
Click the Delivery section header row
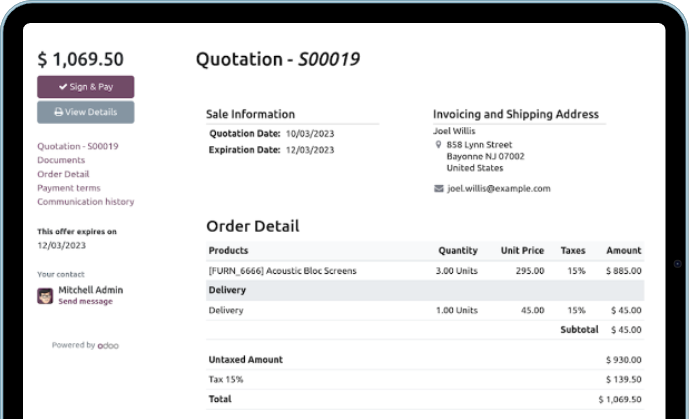point(425,290)
